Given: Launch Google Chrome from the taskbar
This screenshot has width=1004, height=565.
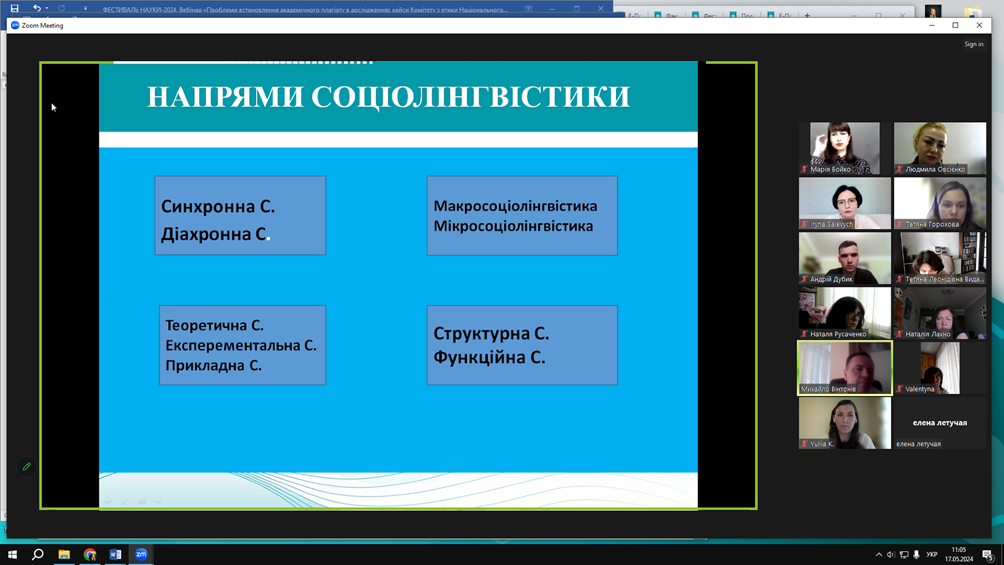Looking at the screenshot, I should (90, 554).
